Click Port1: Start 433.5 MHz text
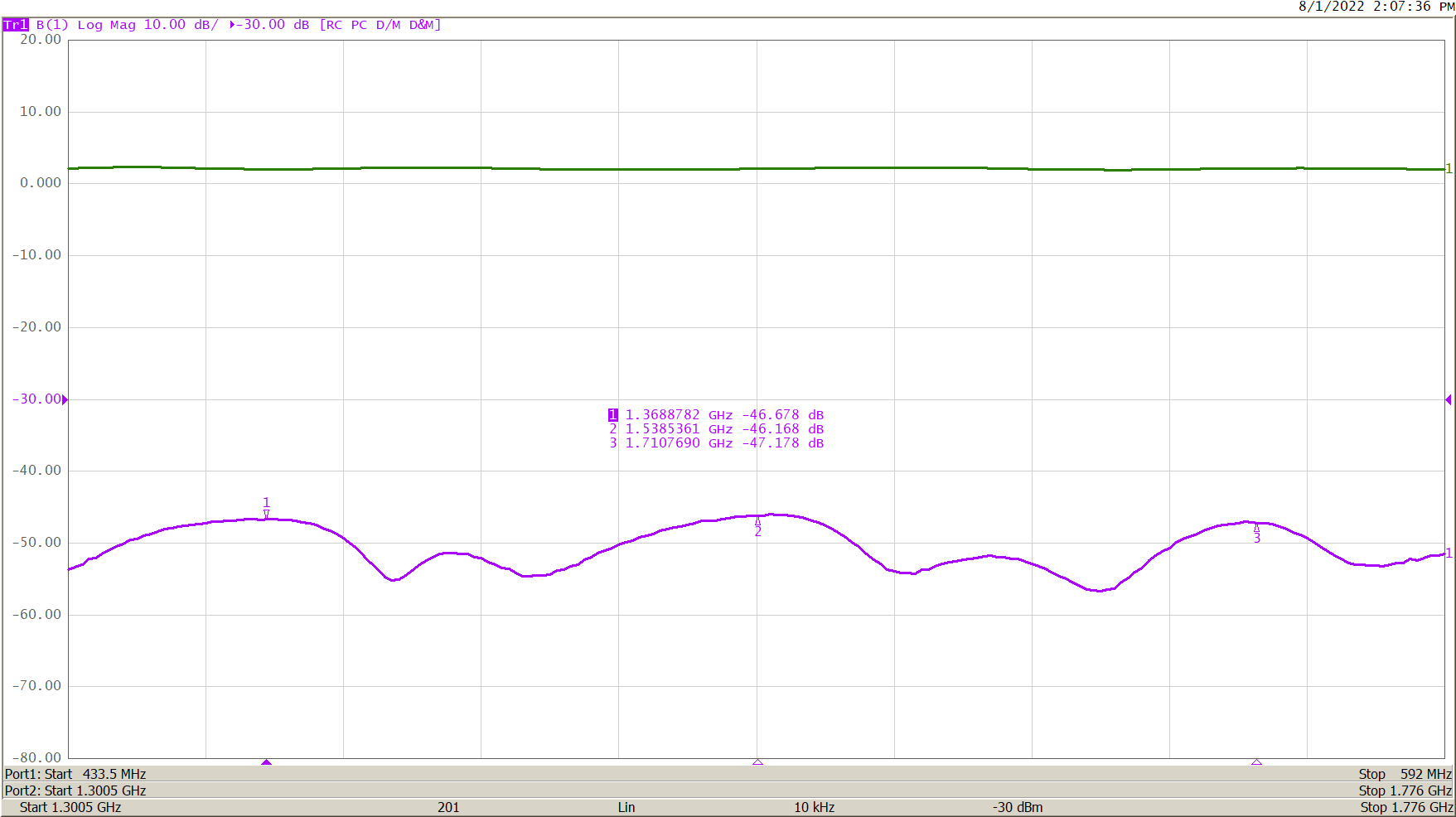 point(75,774)
